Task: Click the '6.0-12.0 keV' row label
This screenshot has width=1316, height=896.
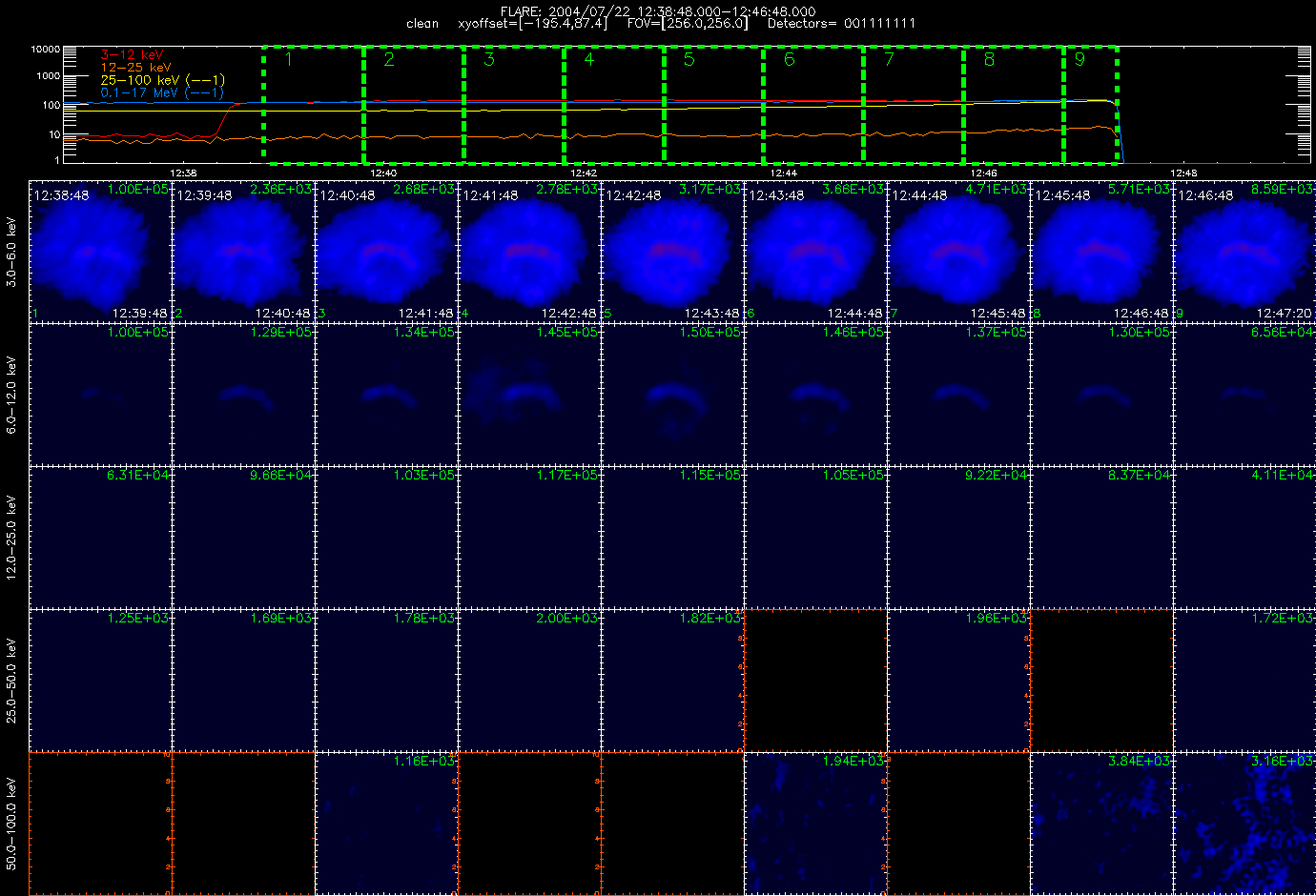Action: [11, 396]
